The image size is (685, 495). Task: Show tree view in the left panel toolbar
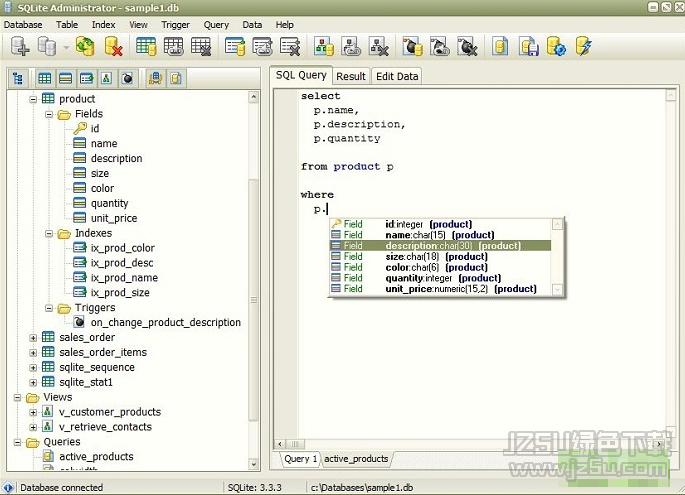tap(18, 79)
